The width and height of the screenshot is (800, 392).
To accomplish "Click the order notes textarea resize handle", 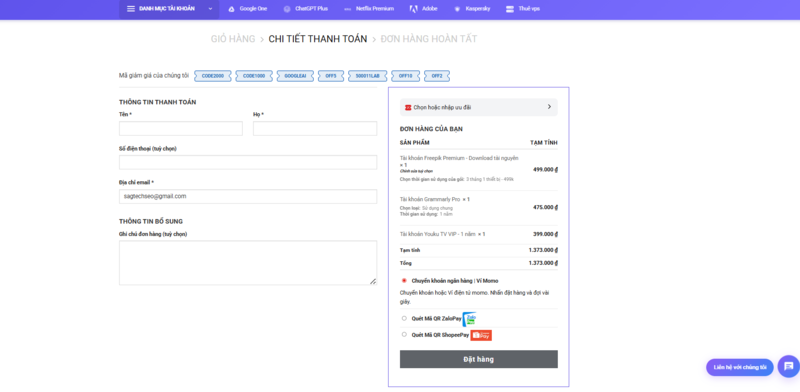I will (x=373, y=281).
